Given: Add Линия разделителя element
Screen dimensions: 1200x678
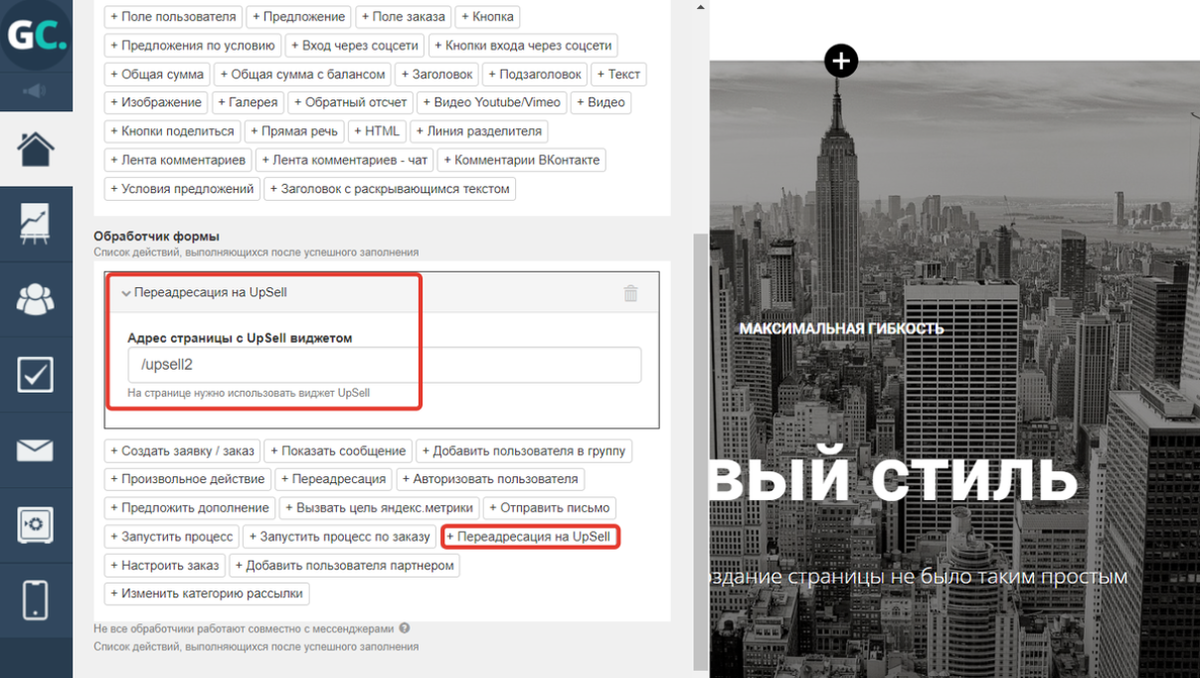Looking at the screenshot, I should tap(478, 131).
